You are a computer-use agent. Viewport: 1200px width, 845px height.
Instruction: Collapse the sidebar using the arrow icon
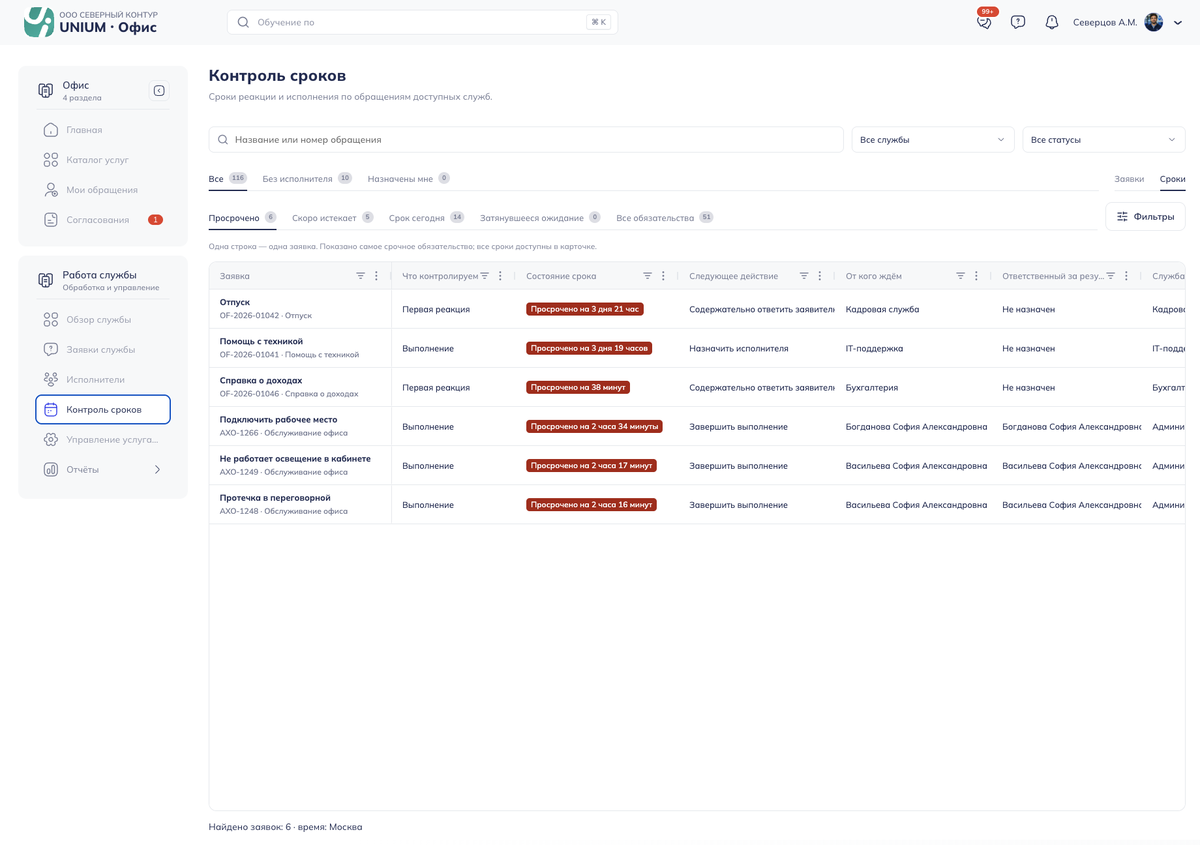pos(159,91)
